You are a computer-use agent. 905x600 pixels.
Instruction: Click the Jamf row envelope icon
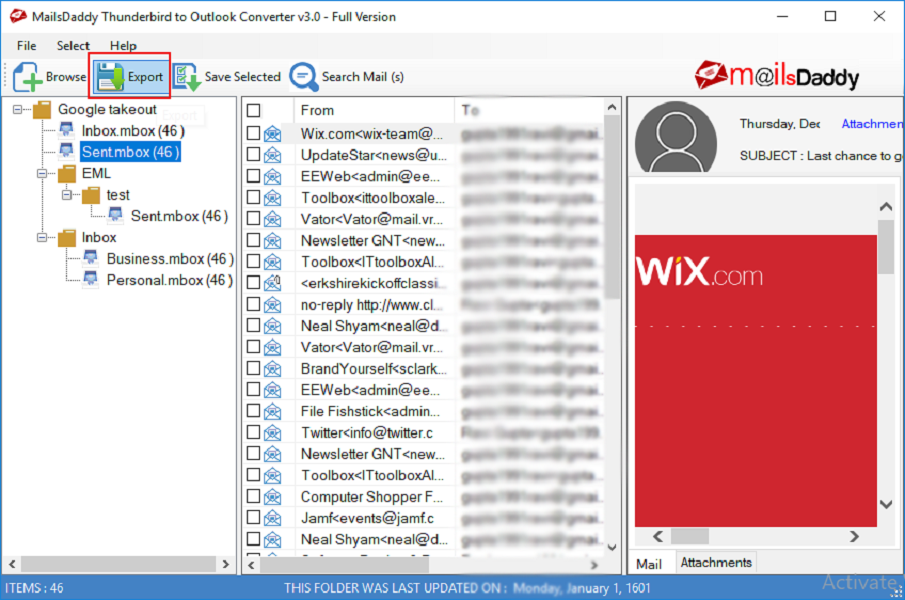click(x=272, y=519)
